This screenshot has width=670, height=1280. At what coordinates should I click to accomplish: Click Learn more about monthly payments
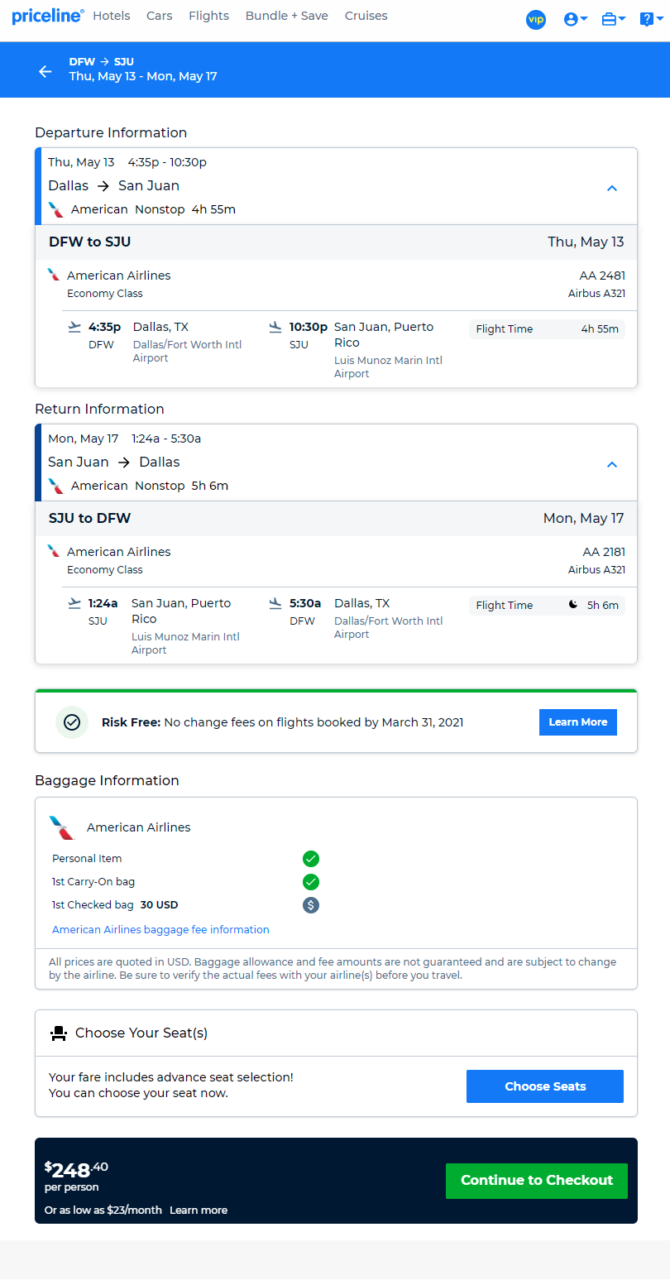[x=198, y=1210]
